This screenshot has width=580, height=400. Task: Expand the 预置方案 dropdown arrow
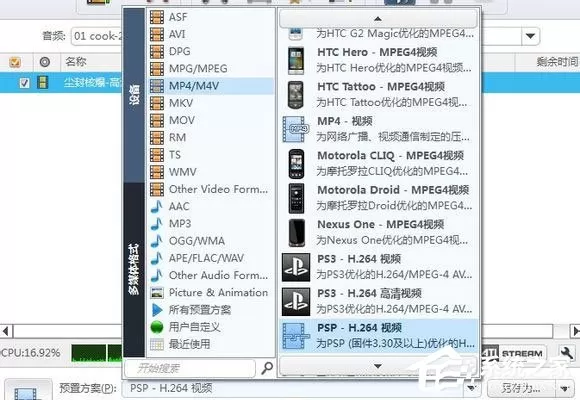(471, 388)
